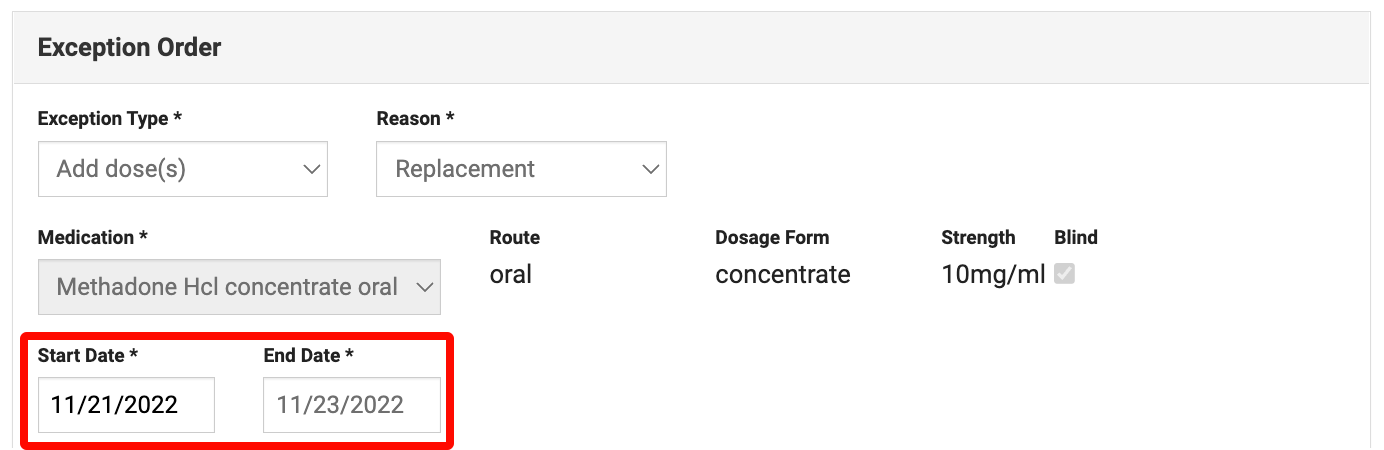Click the Exception Order panel heading
The width and height of the screenshot is (1384, 450).
(129, 47)
